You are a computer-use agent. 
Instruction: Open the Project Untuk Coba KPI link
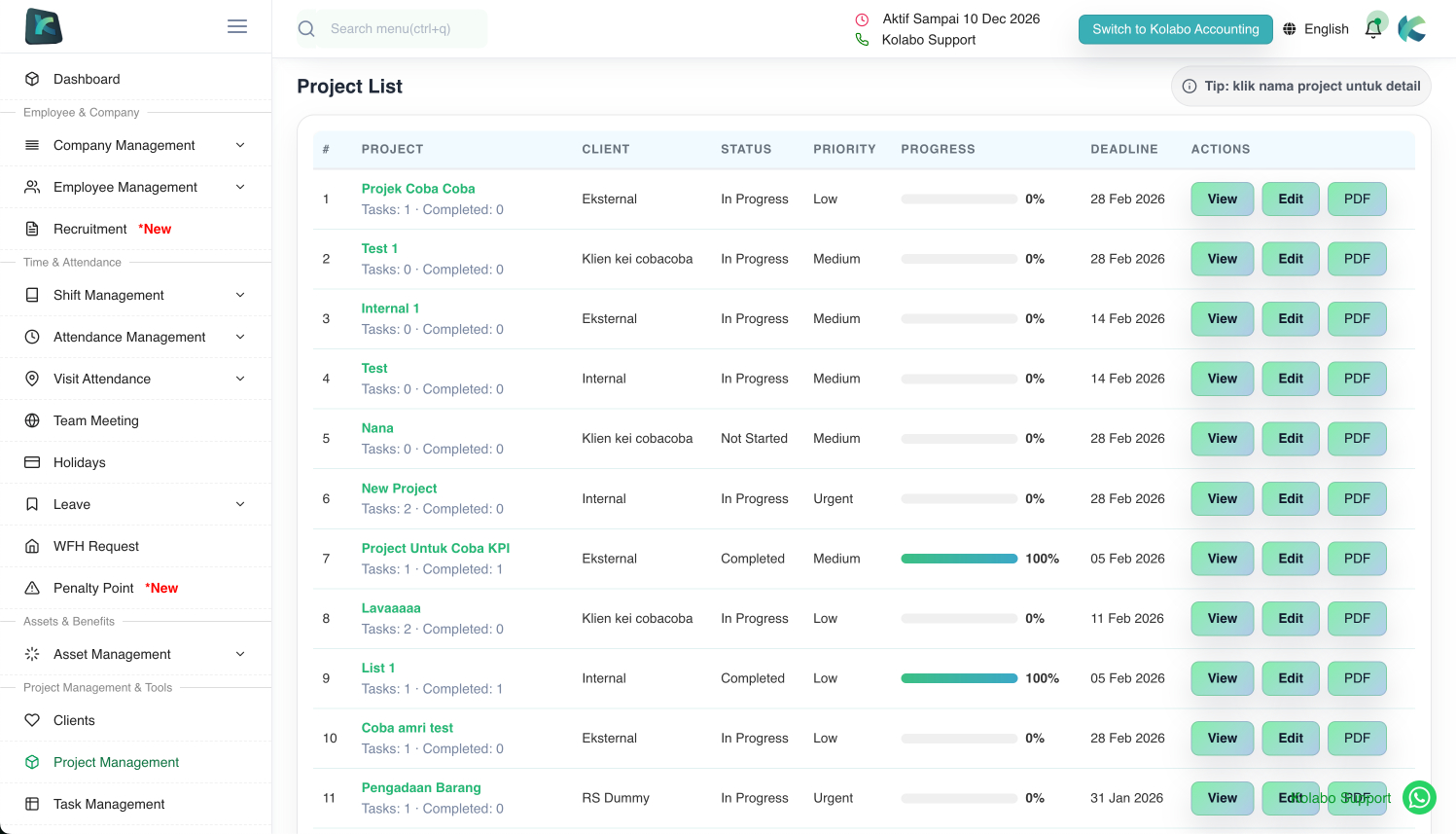coord(435,548)
